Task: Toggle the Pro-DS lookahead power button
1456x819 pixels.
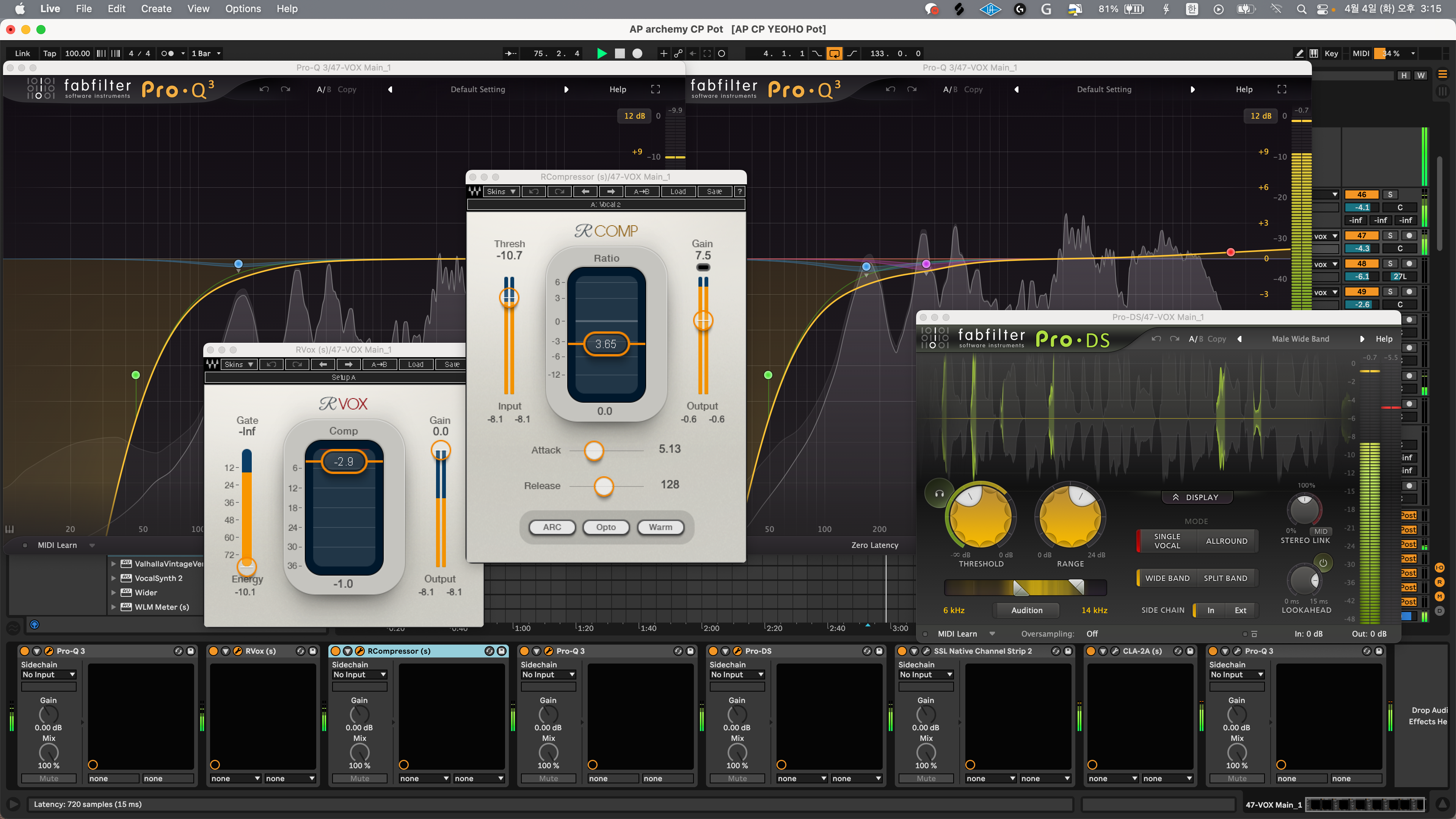Action: click(x=1323, y=563)
